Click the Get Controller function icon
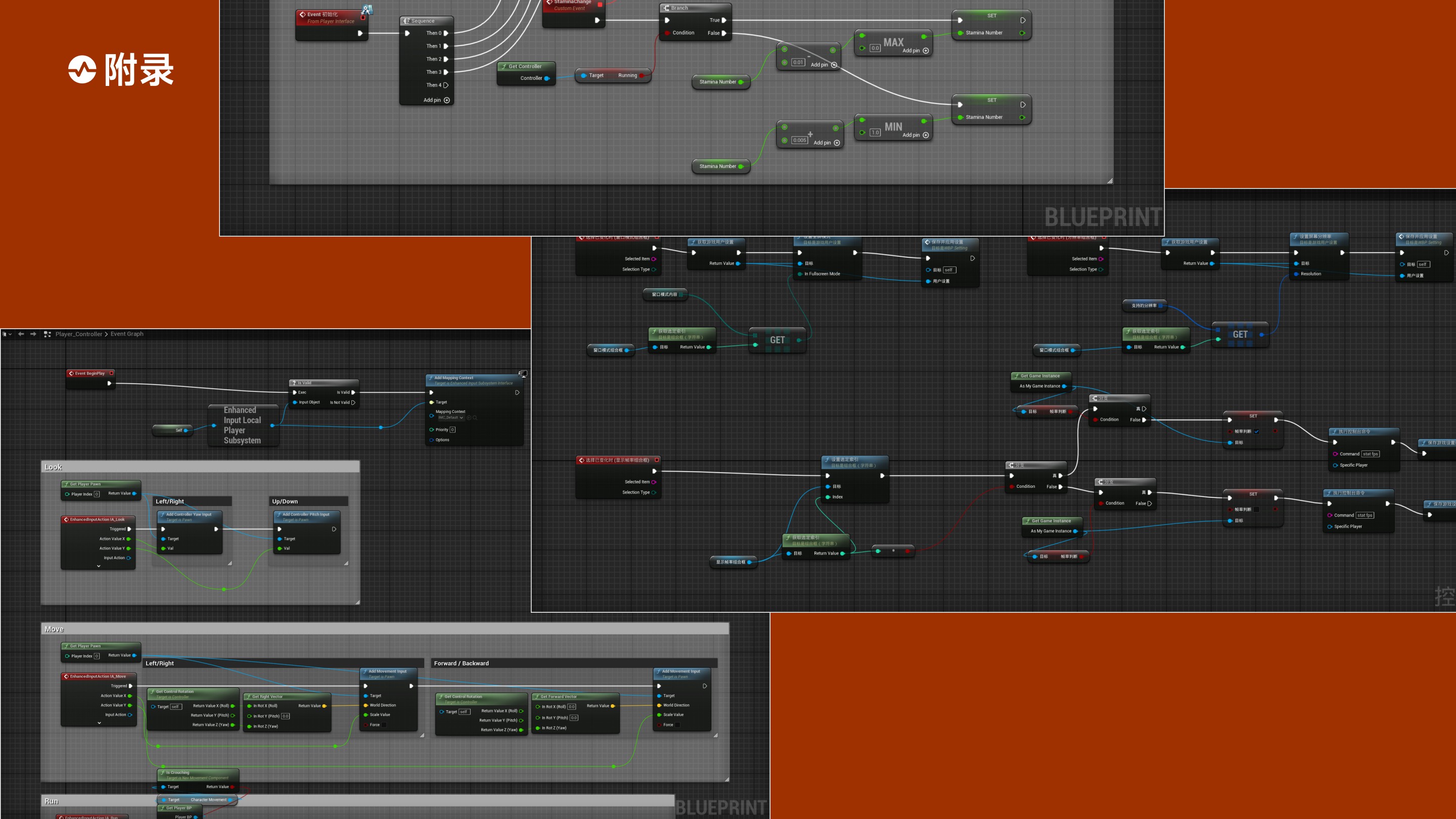The height and width of the screenshot is (819, 1456). tap(504, 66)
